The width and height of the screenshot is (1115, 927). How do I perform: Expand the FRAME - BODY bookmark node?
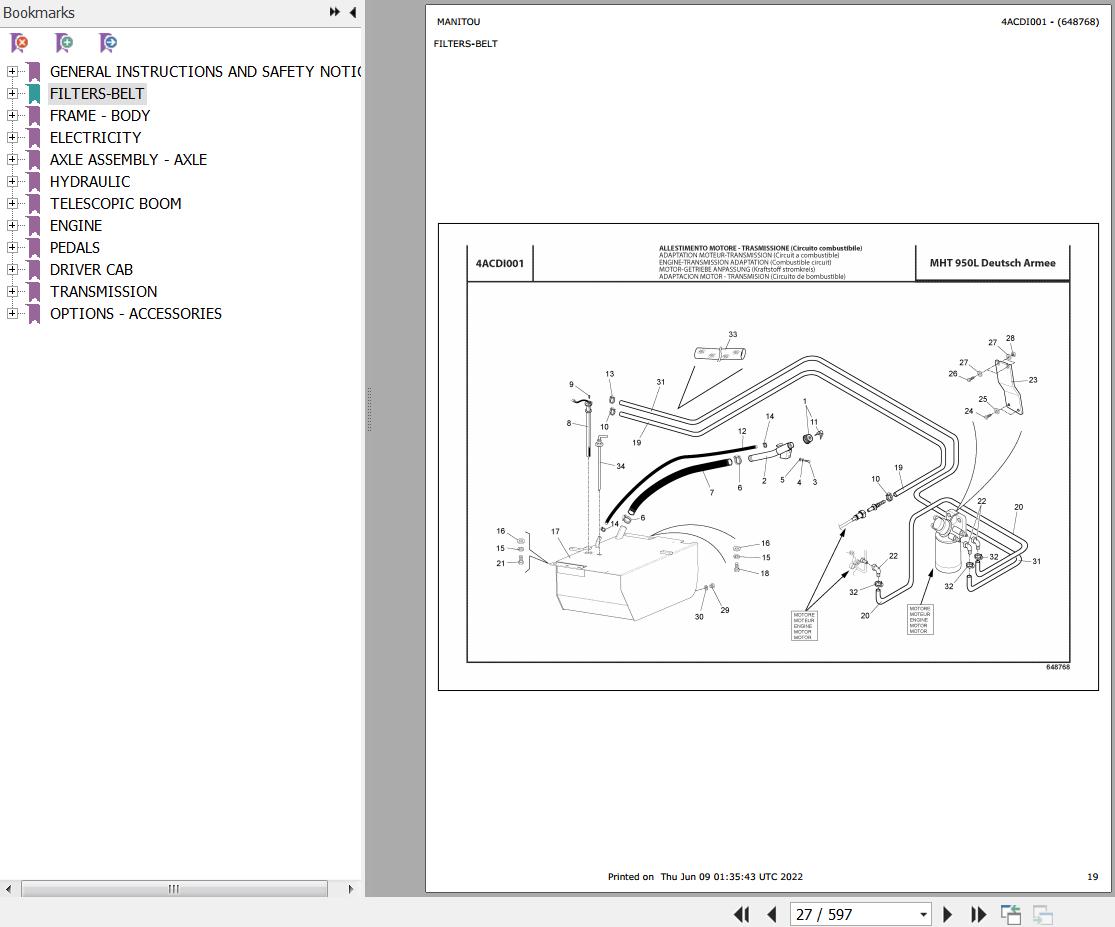(12, 116)
